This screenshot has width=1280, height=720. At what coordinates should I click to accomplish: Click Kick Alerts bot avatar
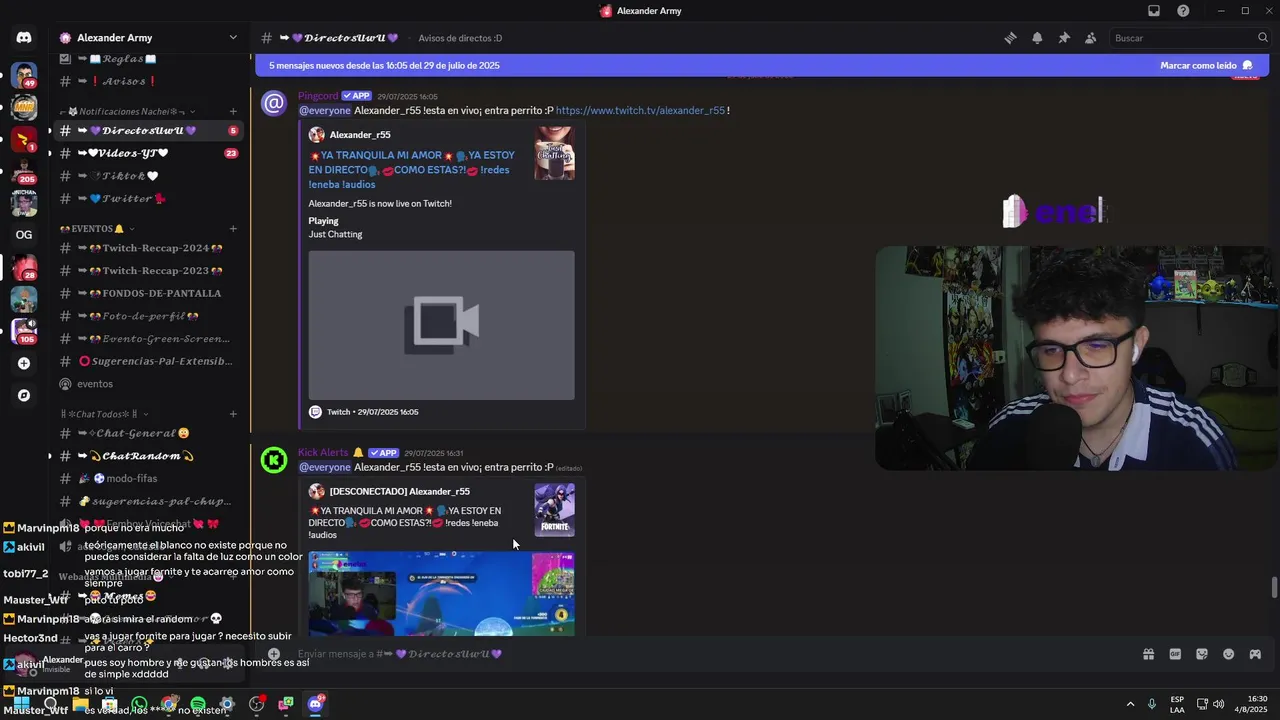274,460
